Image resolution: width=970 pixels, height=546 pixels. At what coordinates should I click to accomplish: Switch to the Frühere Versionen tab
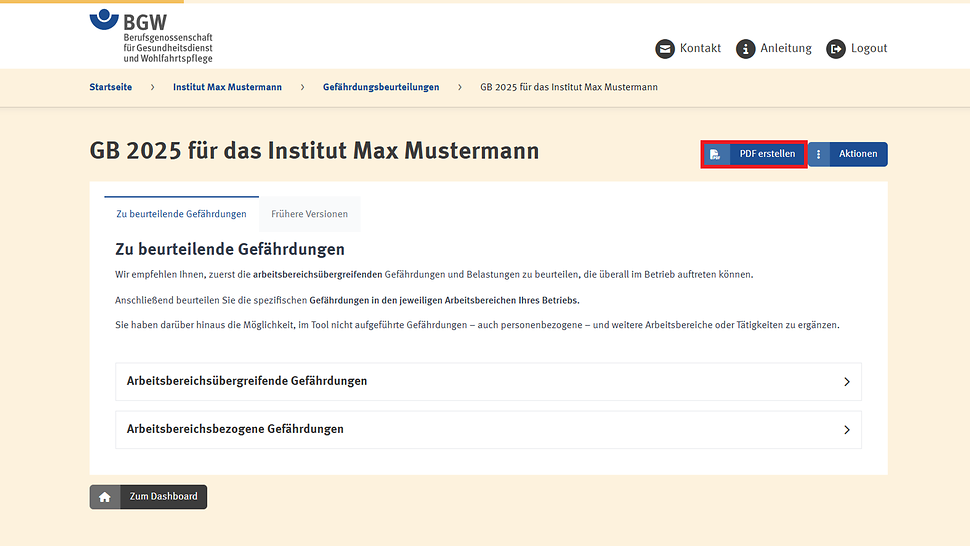tap(309, 214)
